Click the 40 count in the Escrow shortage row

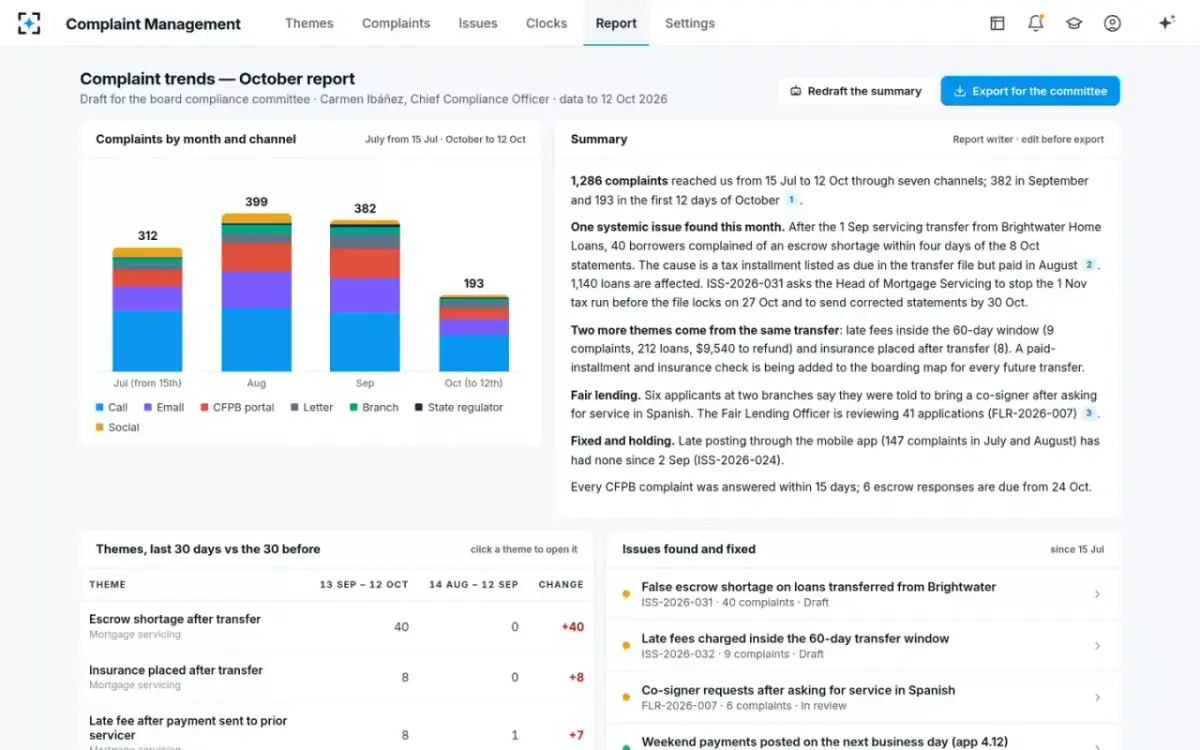[x=401, y=627]
